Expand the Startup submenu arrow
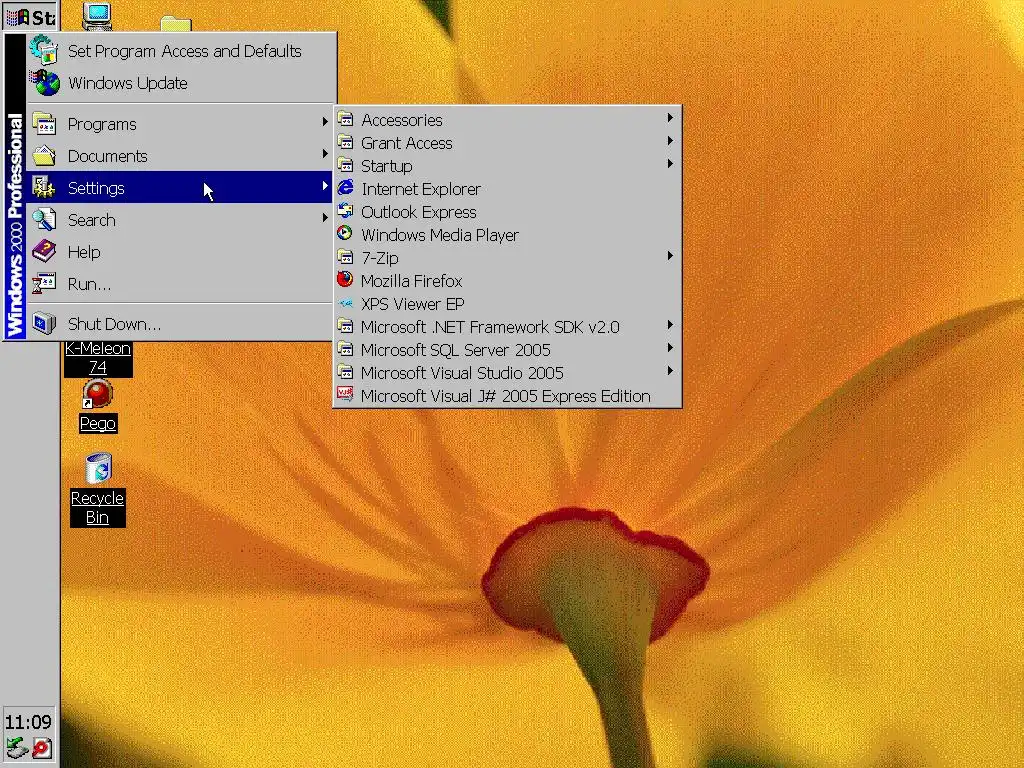1024x768 pixels. coord(670,163)
